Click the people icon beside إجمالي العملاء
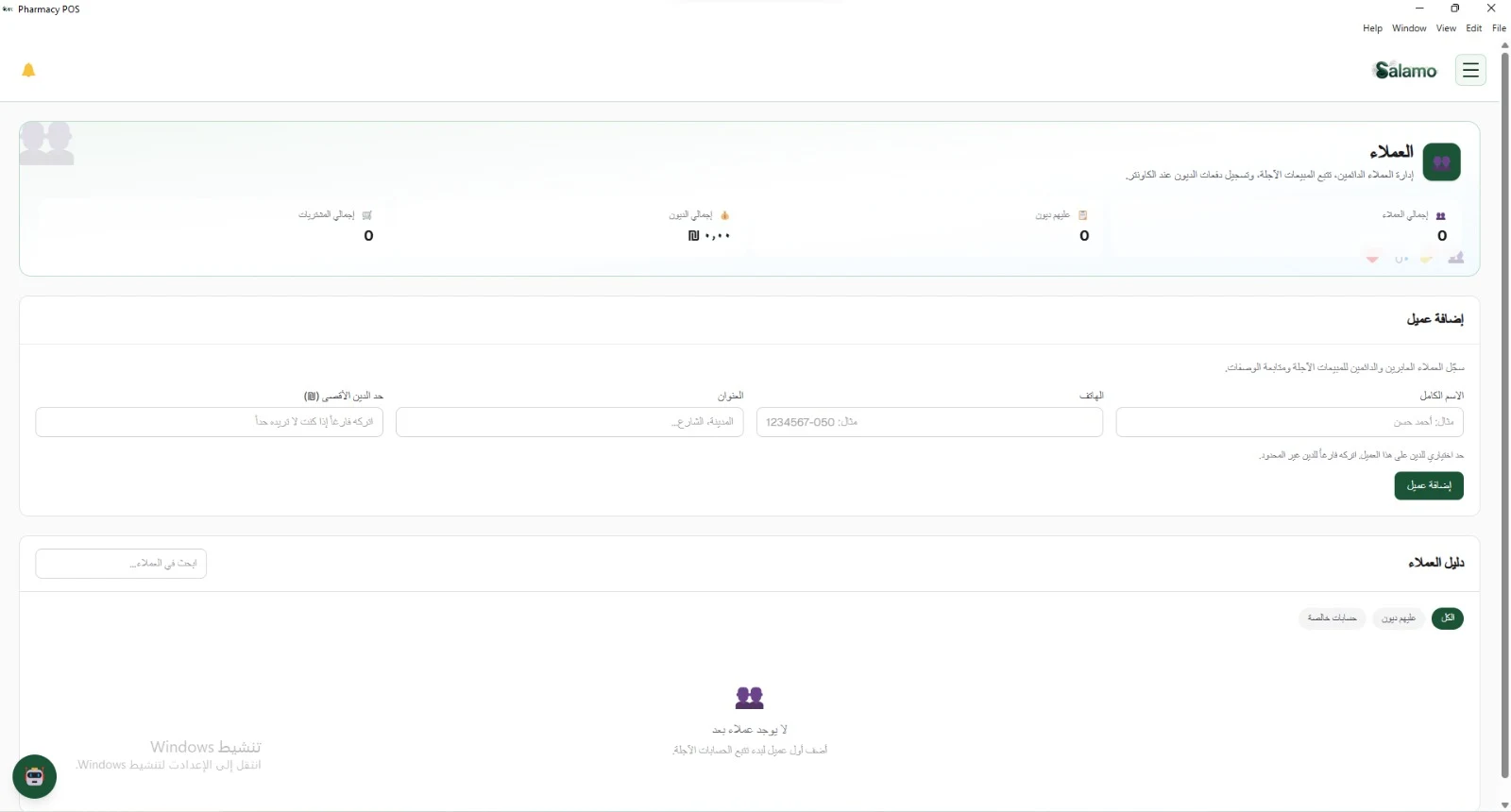This screenshot has width=1511, height=812. coord(1440,215)
